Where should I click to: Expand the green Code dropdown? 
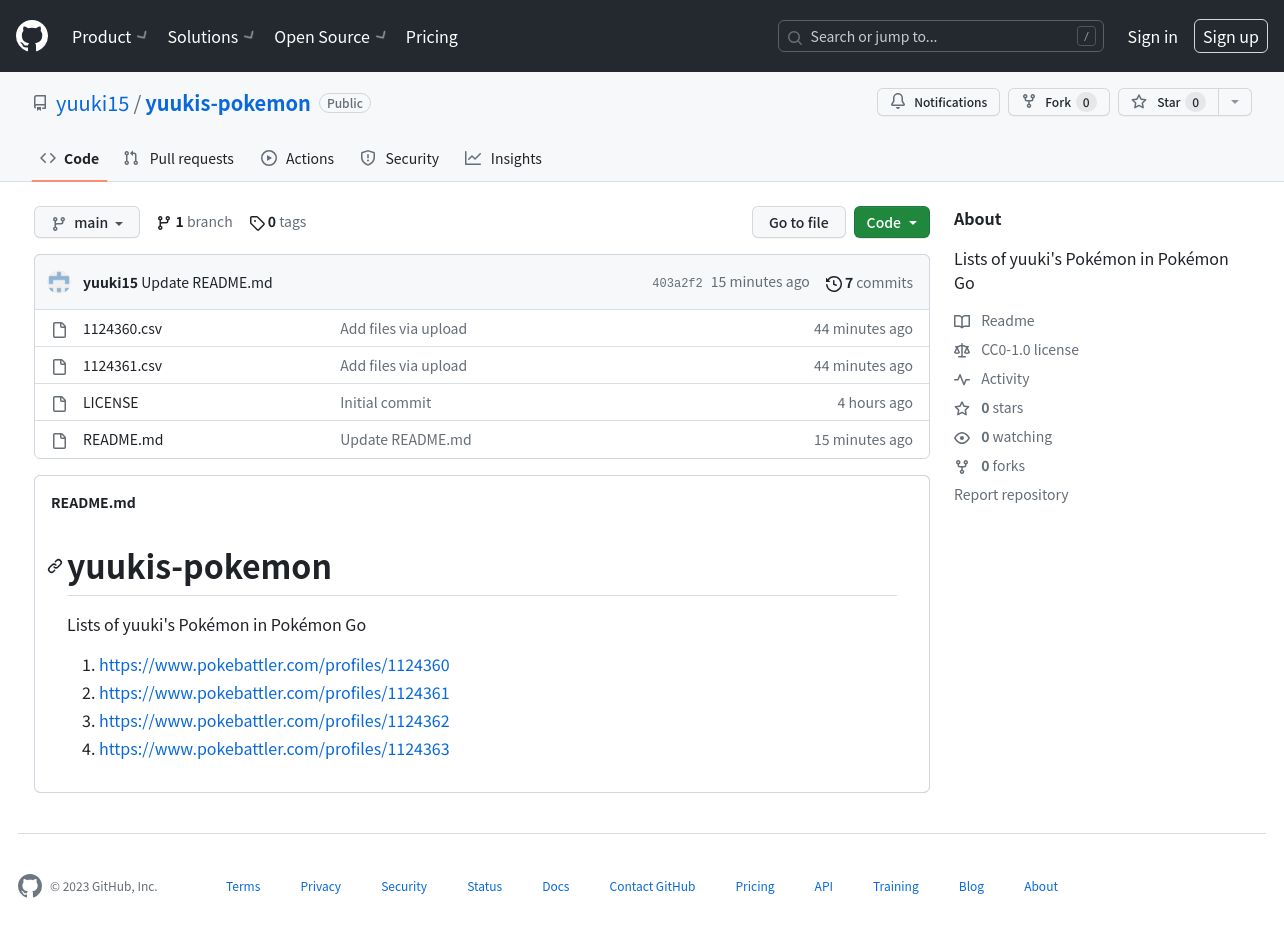click(892, 222)
